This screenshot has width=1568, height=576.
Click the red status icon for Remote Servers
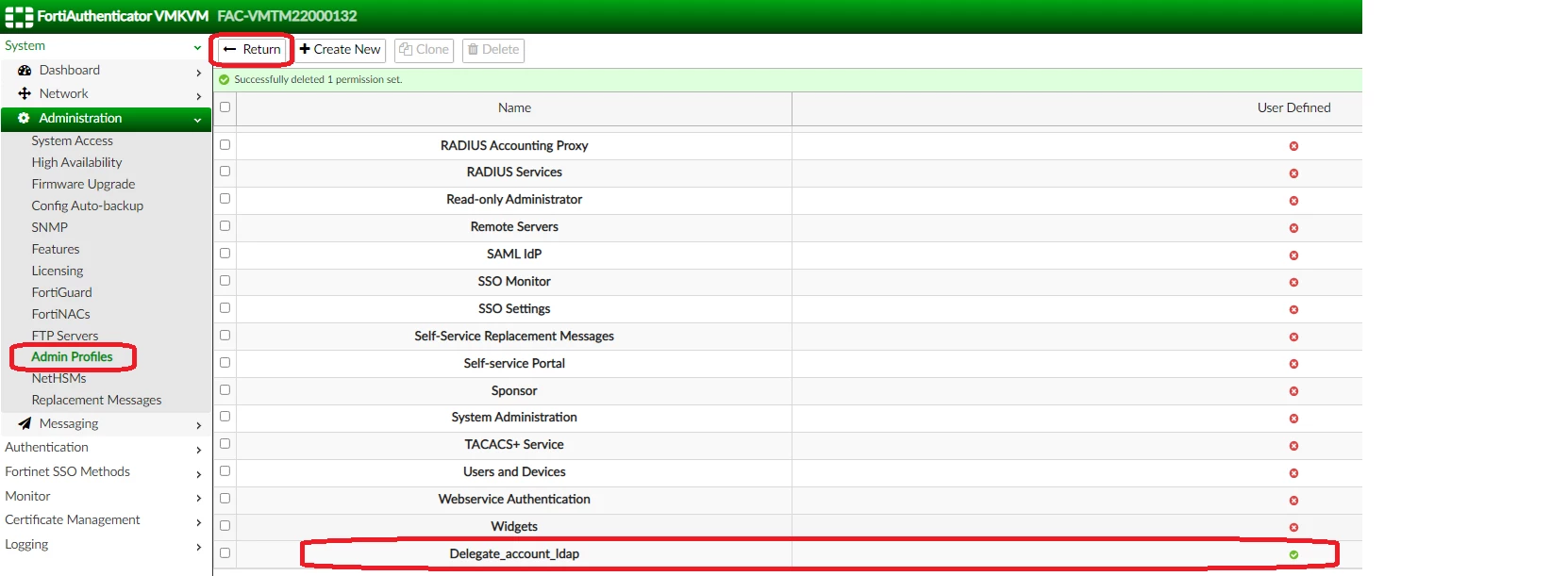1293,228
